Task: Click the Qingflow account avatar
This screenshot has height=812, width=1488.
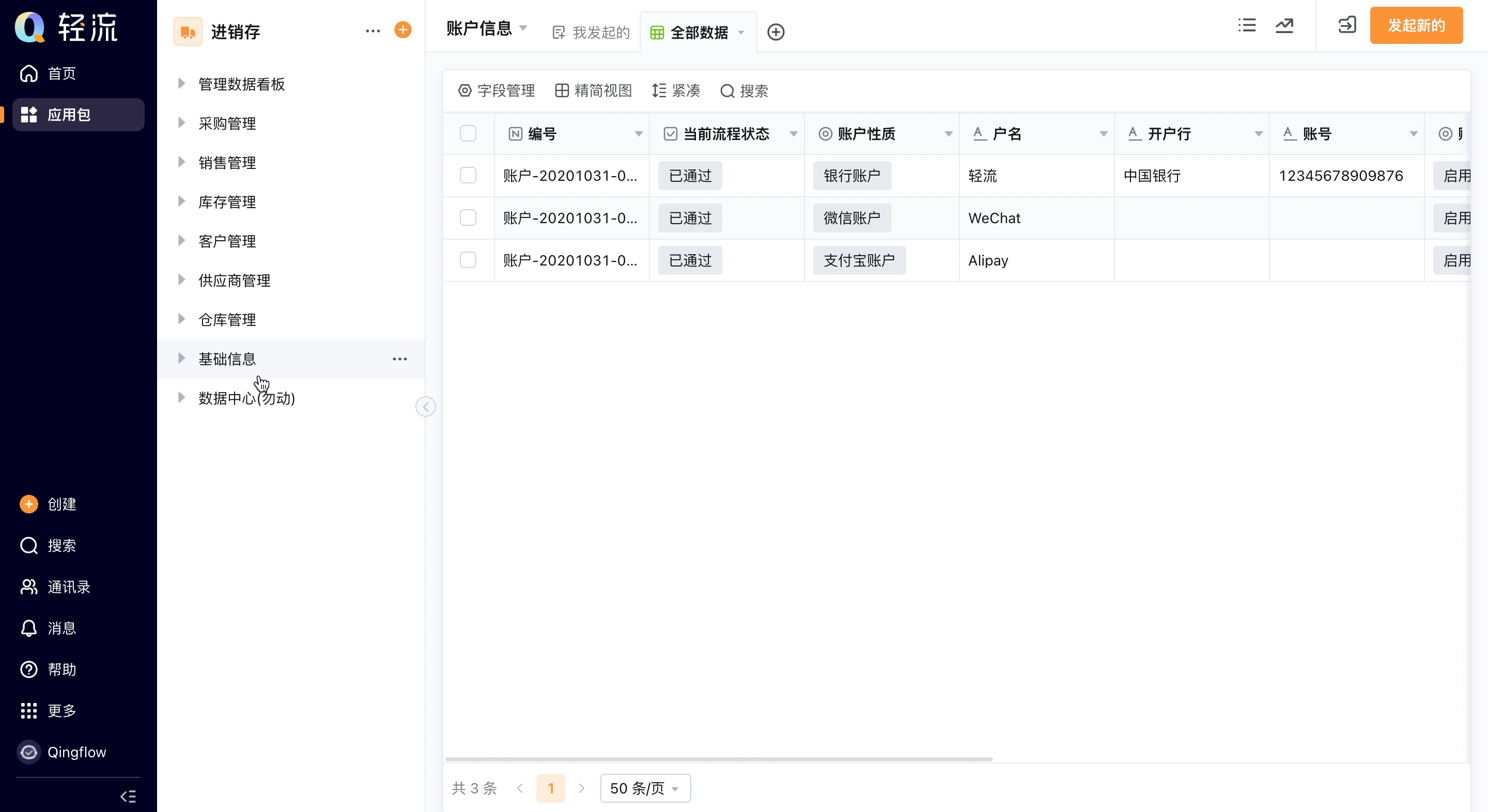Action: (x=29, y=752)
